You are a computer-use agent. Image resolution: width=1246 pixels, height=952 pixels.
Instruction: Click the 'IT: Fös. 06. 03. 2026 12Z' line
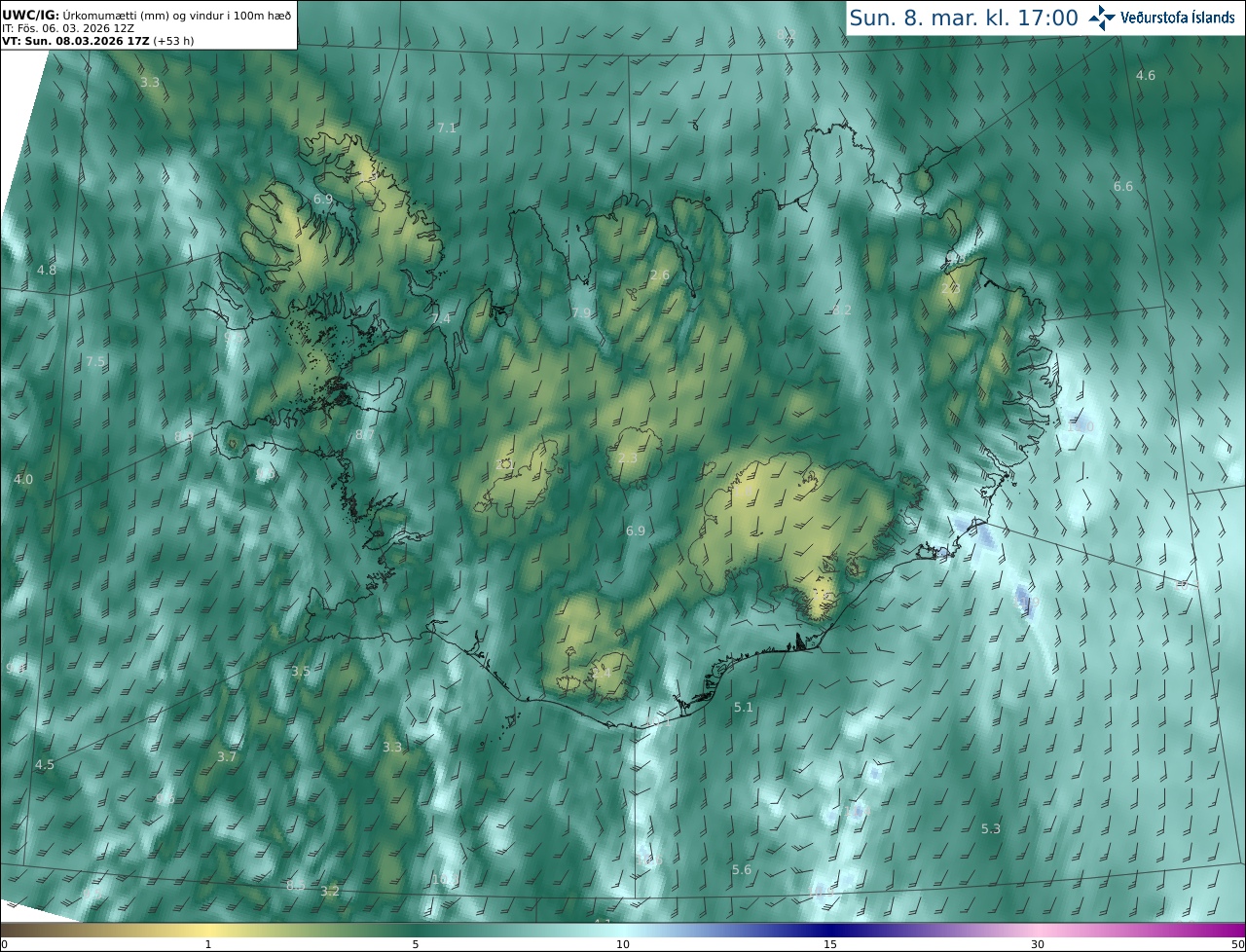pos(68,27)
